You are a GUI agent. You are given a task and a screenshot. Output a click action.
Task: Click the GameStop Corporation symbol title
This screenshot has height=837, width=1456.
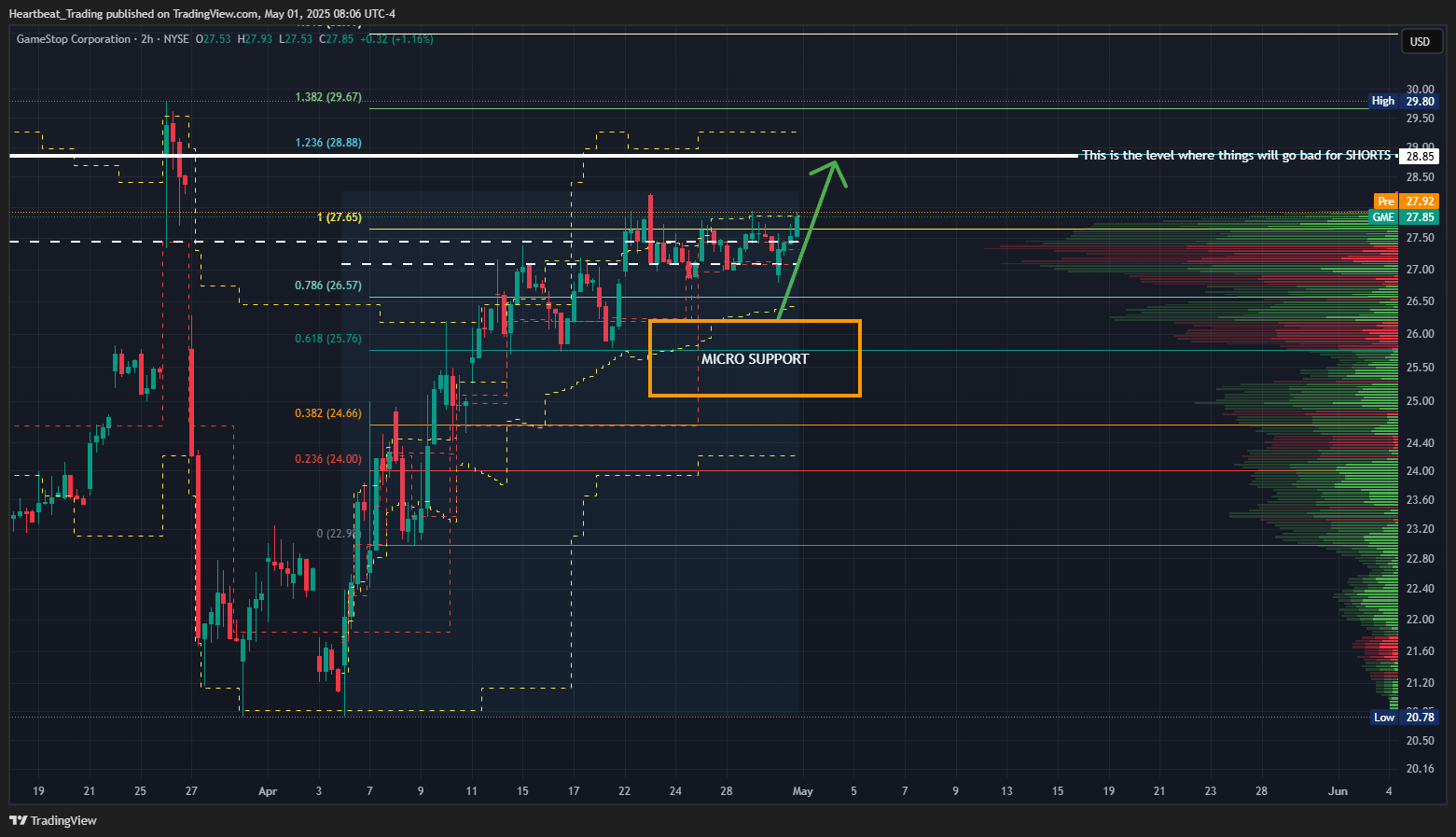74,39
